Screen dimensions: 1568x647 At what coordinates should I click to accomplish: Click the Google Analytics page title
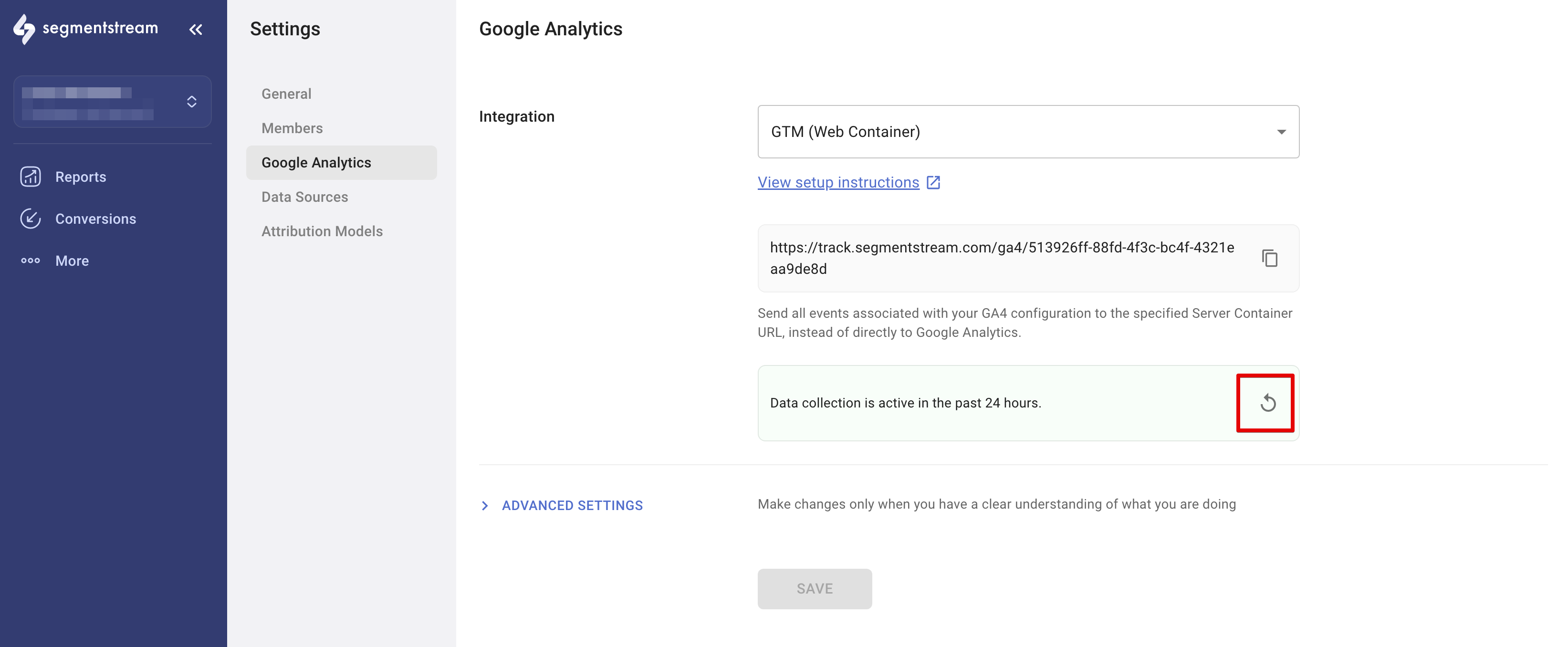[550, 29]
